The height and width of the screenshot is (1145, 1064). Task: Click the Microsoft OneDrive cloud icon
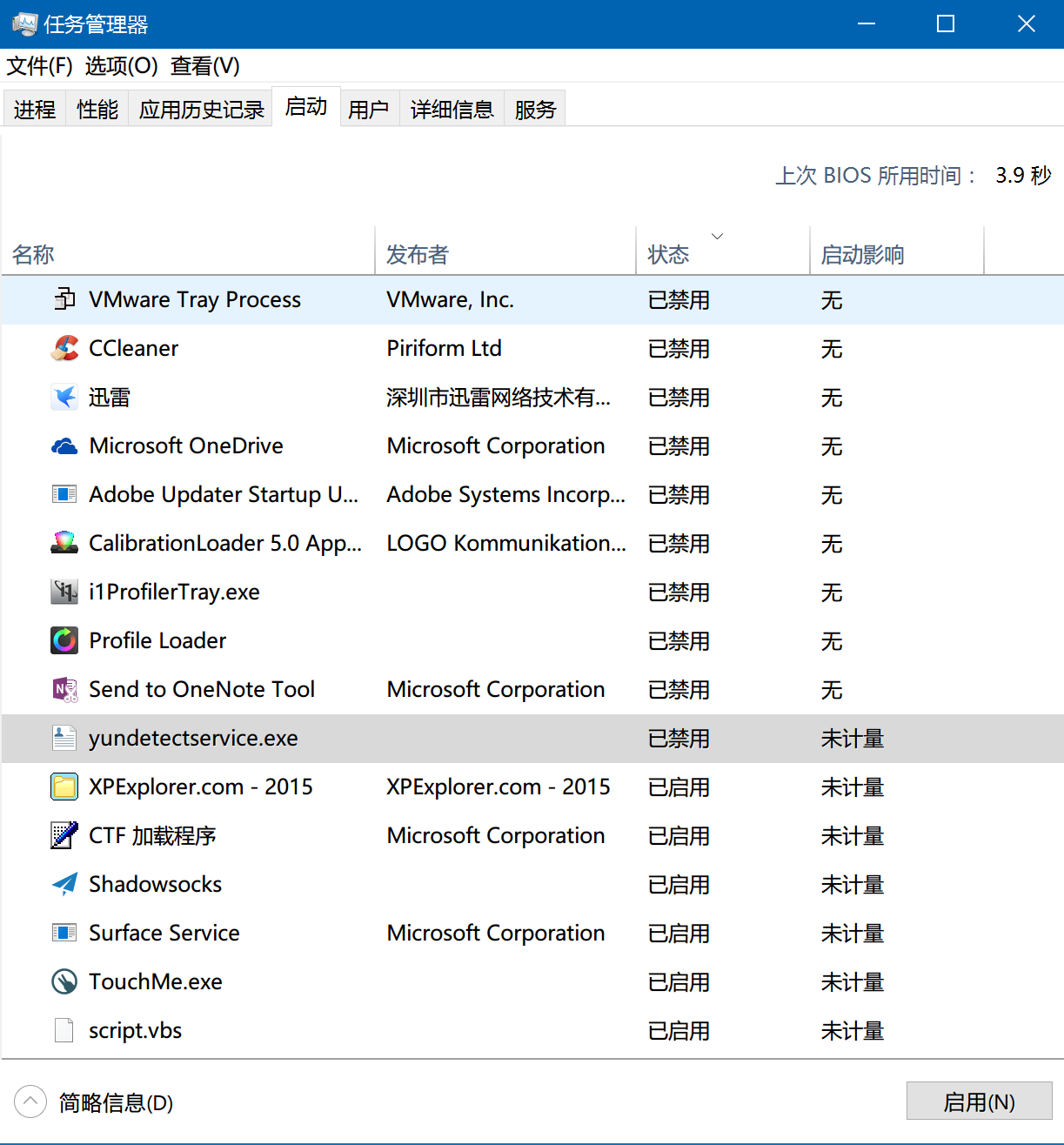click(x=64, y=446)
